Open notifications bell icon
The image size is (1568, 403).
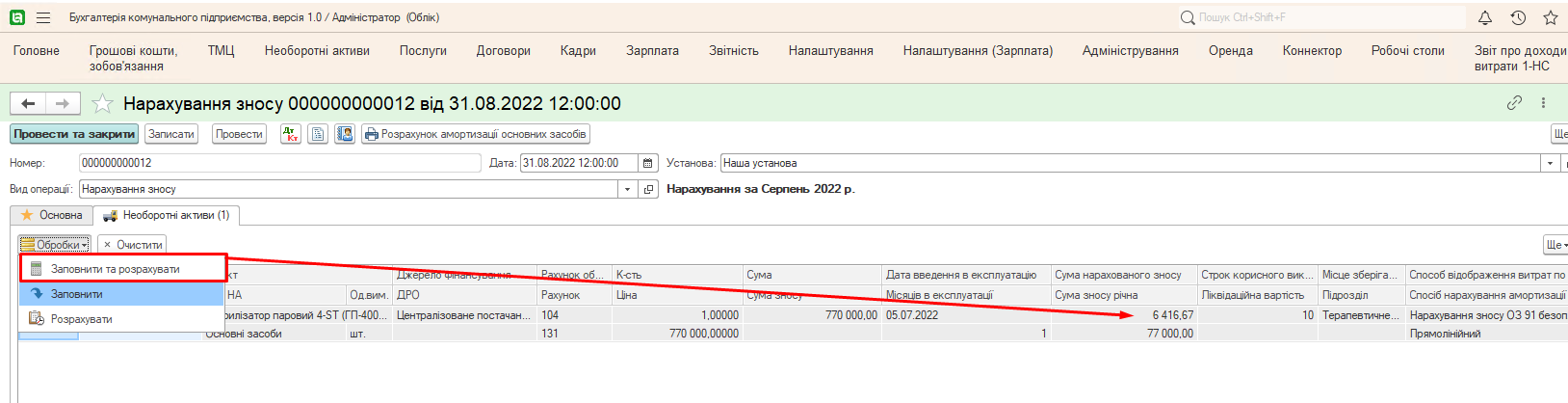click(x=1485, y=17)
